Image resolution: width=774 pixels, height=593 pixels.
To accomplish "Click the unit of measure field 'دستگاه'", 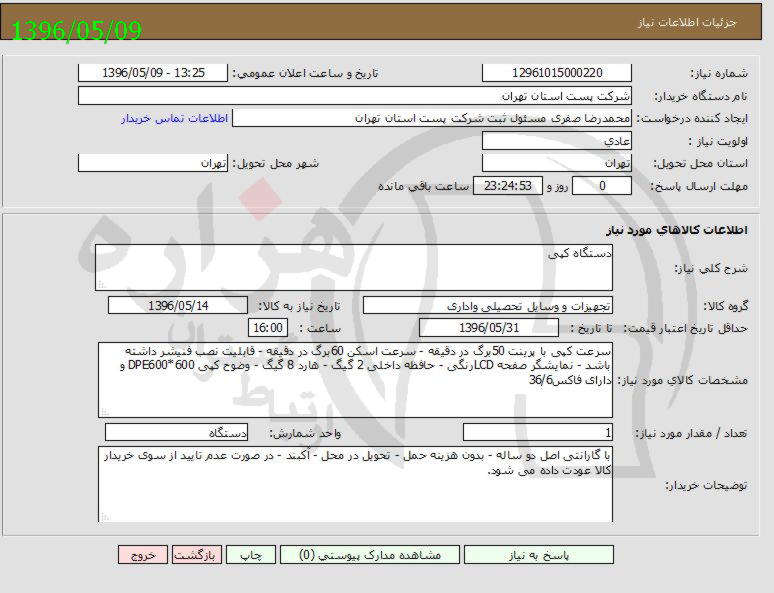I will click(177, 433).
